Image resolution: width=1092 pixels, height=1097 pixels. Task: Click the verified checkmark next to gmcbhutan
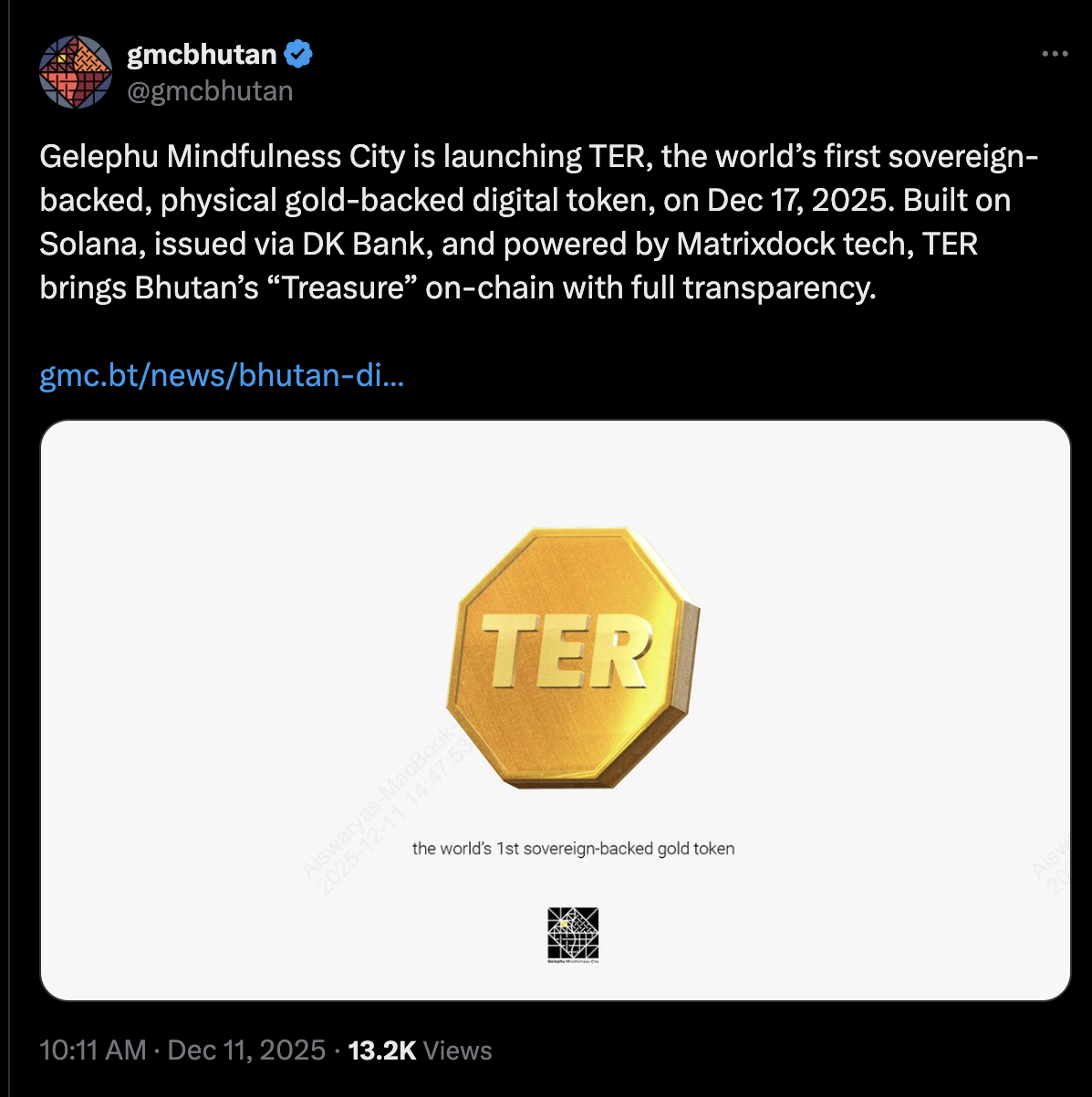coord(297,53)
